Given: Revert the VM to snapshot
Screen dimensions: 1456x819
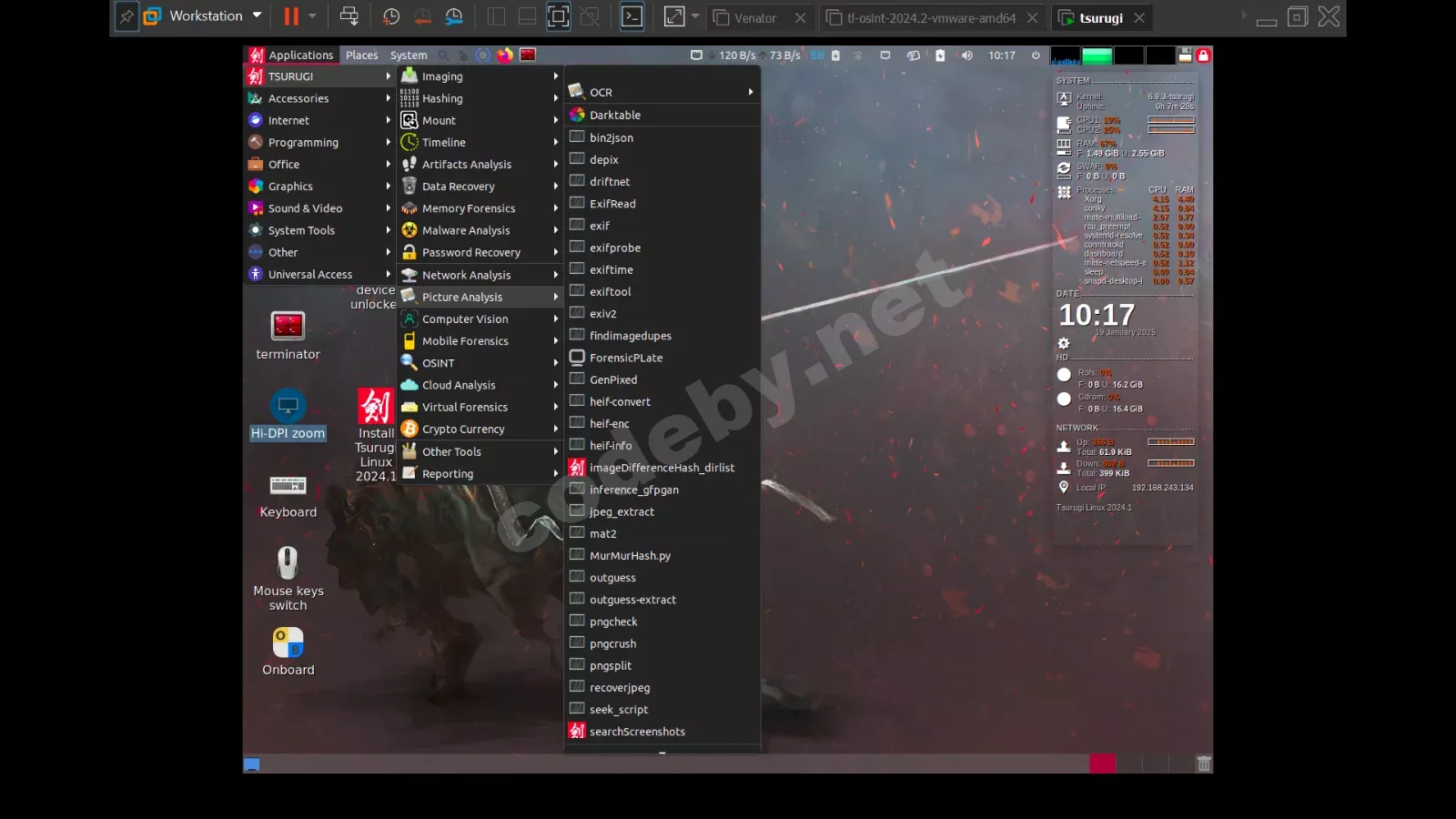Looking at the screenshot, I should point(423,16).
